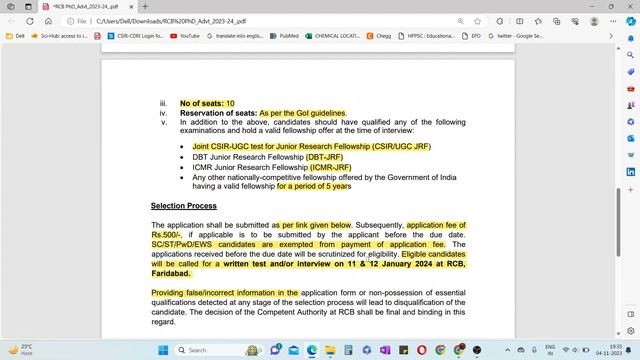This screenshot has width=640, height=360.
Task: Open the microphone tray icon
Action: click(534, 350)
